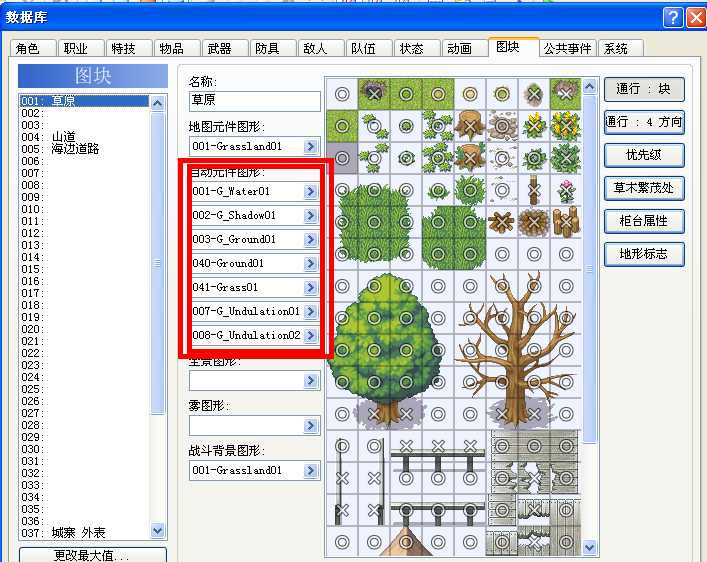The width and height of the screenshot is (707, 562).
Task: Click tileset list scrollbar down arrow
Action: 157,530
